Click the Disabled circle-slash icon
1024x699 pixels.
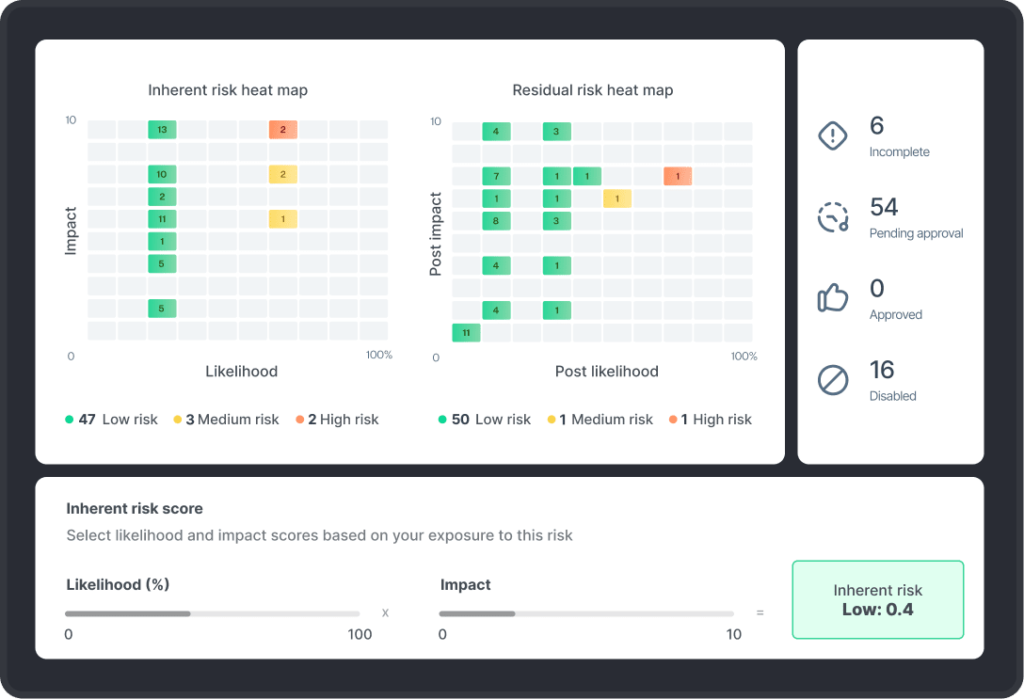coord(833,380)
